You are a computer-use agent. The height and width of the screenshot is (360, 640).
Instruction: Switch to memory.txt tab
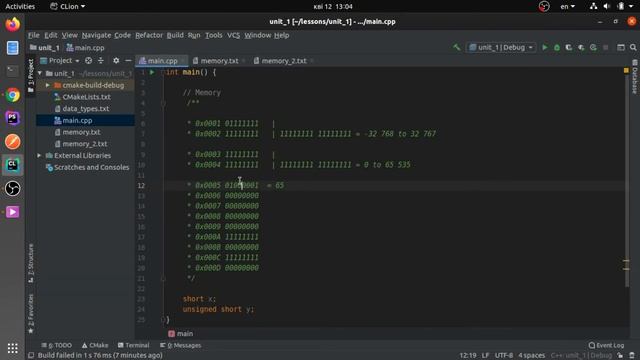219,61
